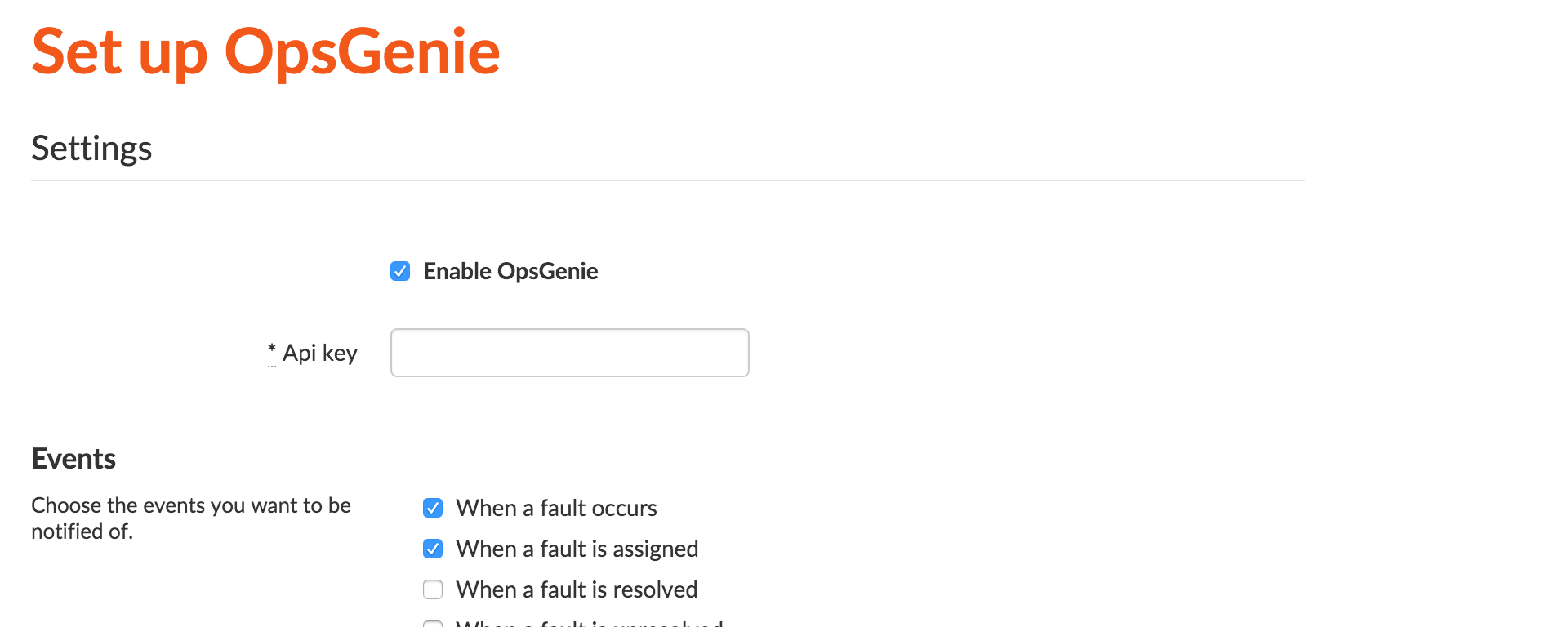This screenshot has height=627, width=1568.
Task: Click the "Choose the events" description text
Action: point(191,505)
